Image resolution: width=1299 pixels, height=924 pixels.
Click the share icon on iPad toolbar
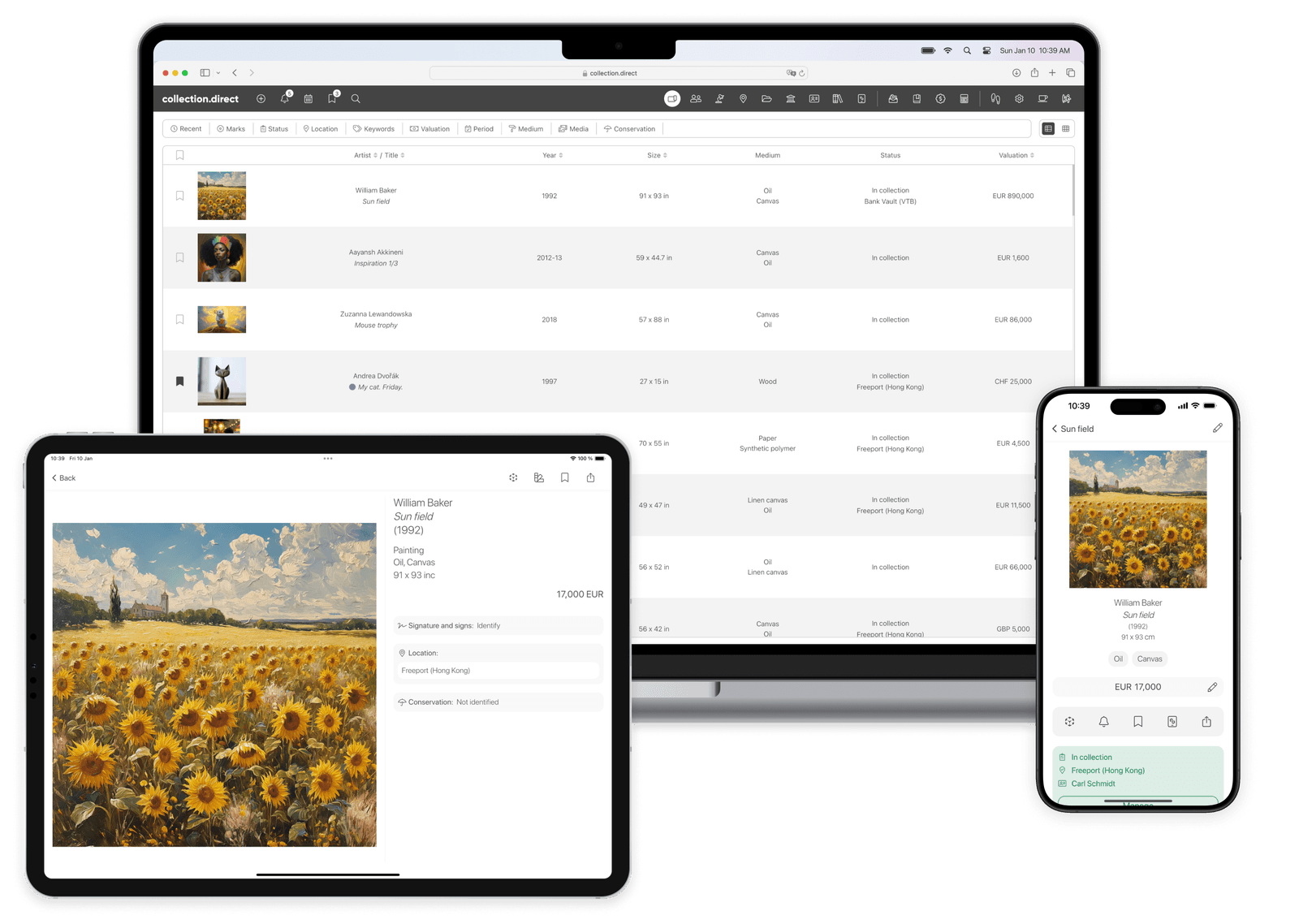click(590, 478)
